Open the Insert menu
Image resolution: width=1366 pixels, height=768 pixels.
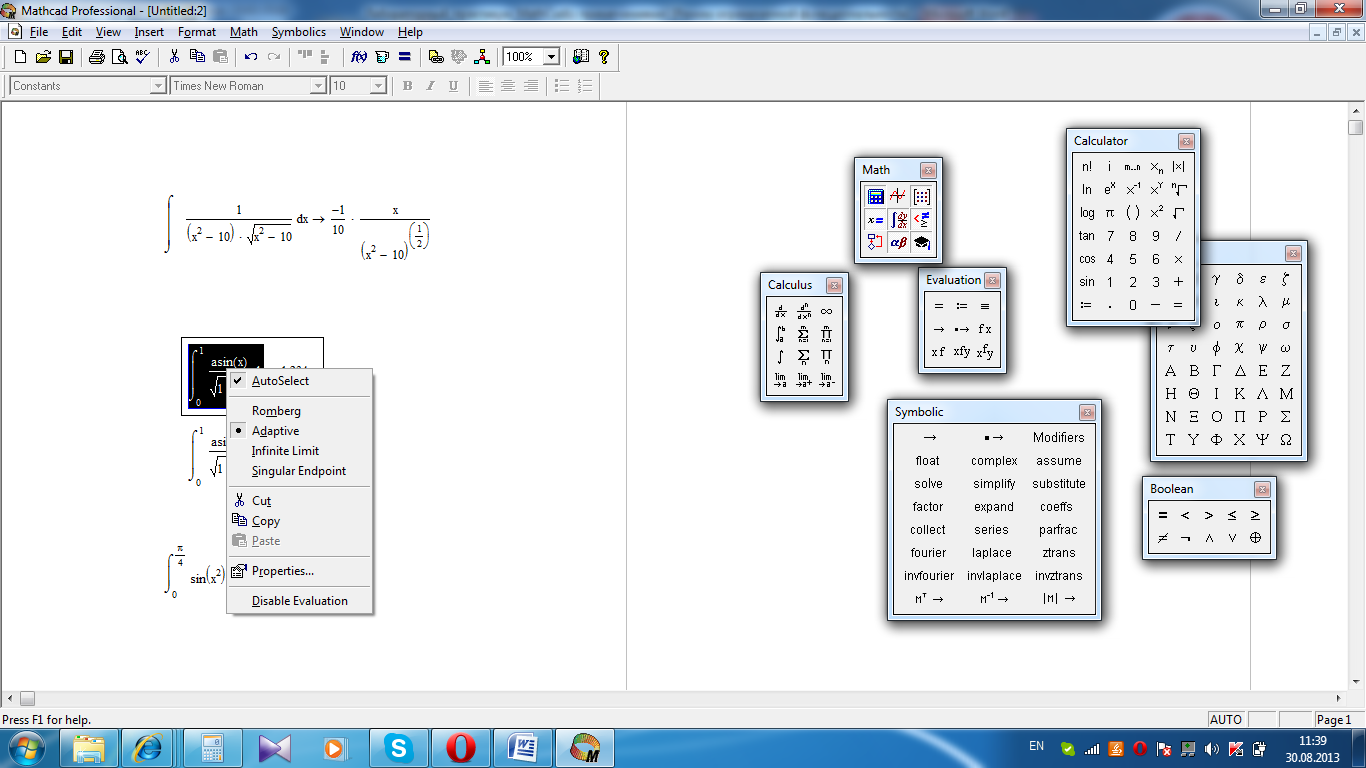(149, 32)
